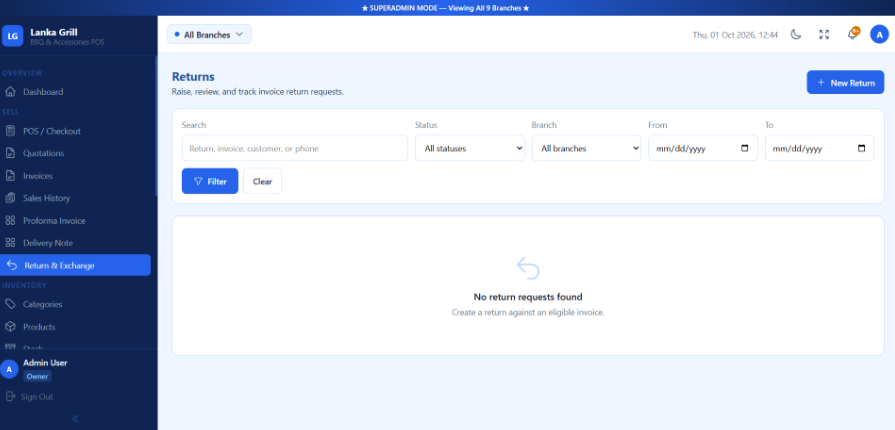
Task: Toggle dark mode moon icon
Action: 796,35
